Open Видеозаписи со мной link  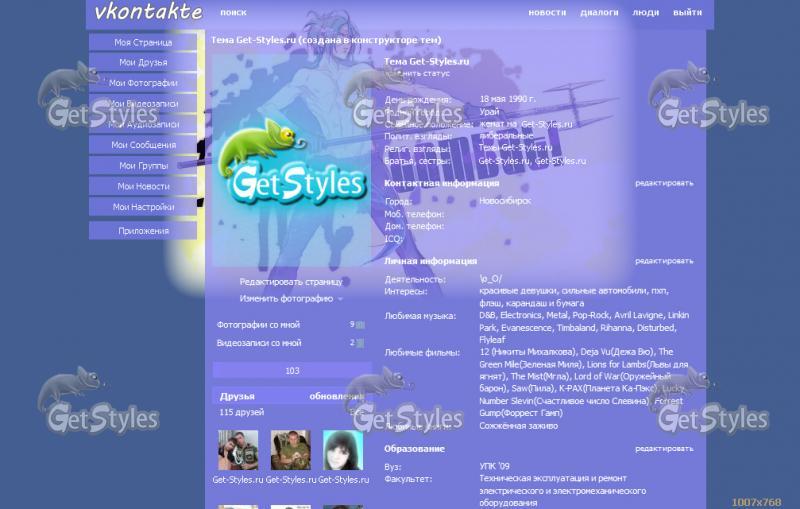(x=259, y=343)
